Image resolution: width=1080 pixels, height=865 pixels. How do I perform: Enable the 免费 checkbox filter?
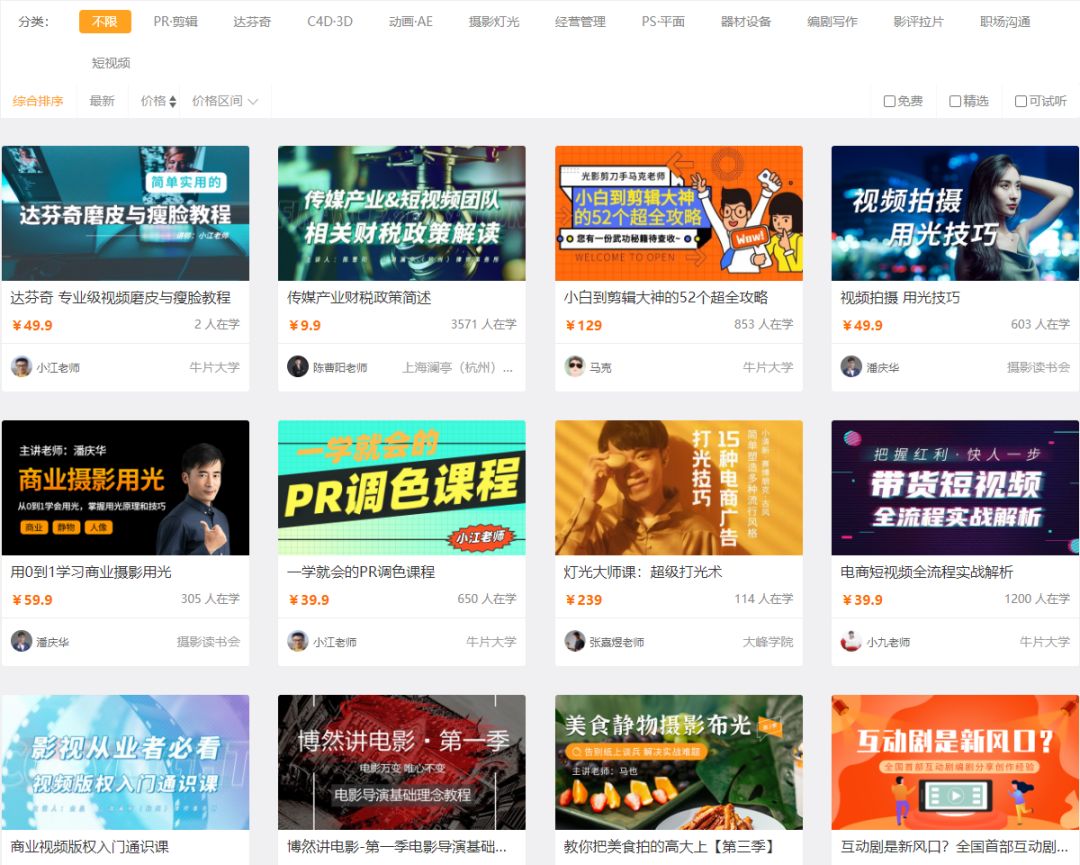click(889, 101)
